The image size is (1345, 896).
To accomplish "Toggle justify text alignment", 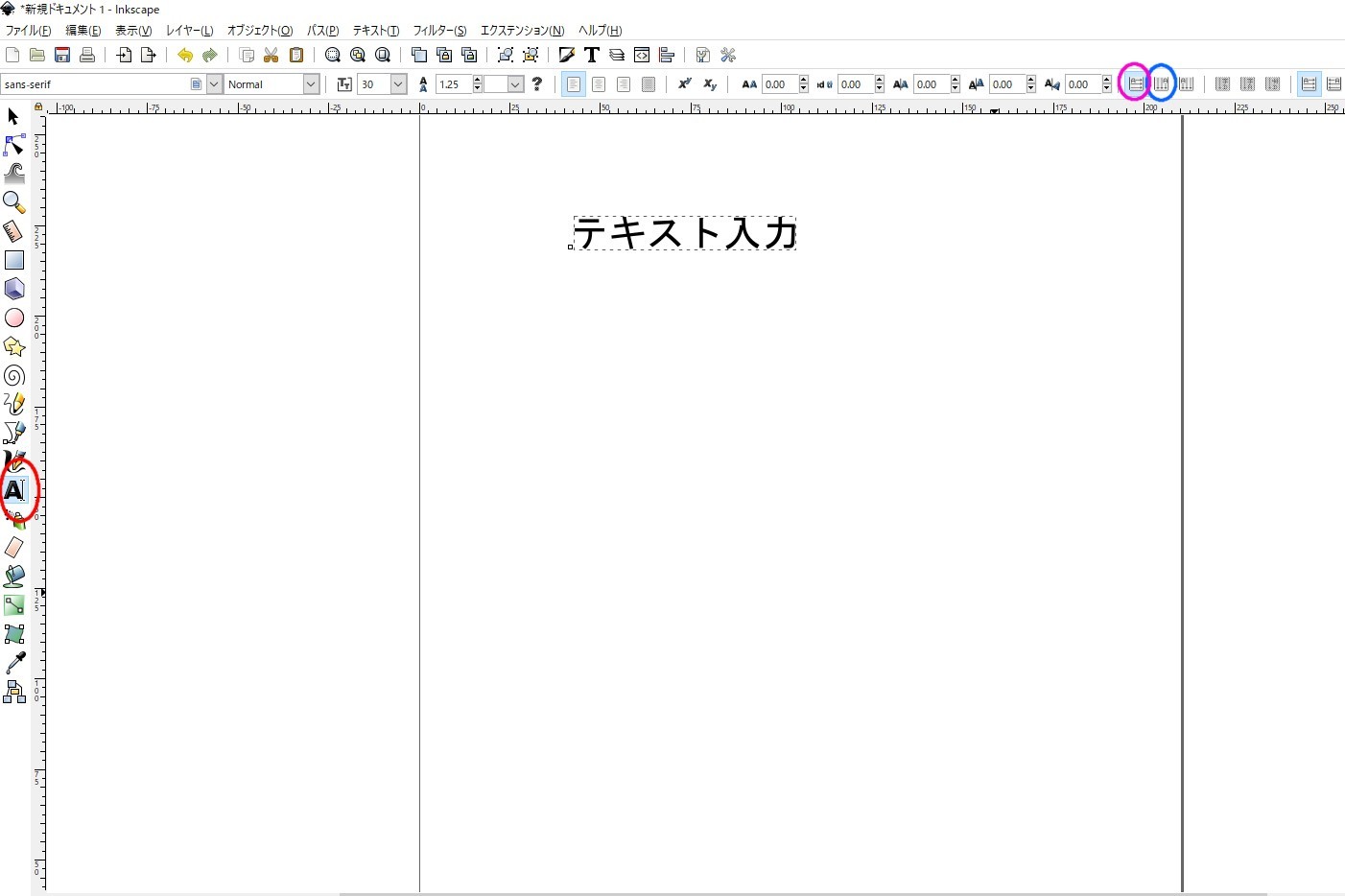I will click(649, 84).
